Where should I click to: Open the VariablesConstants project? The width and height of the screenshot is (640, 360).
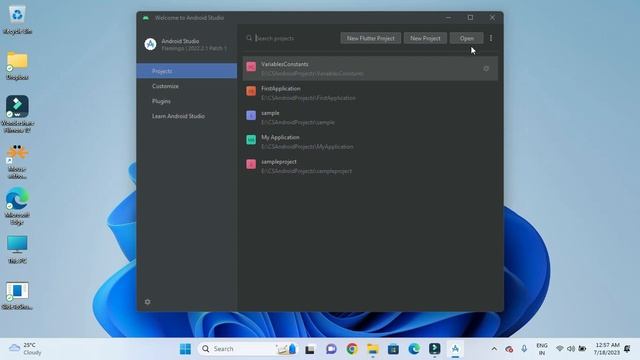tap(370, 69)
